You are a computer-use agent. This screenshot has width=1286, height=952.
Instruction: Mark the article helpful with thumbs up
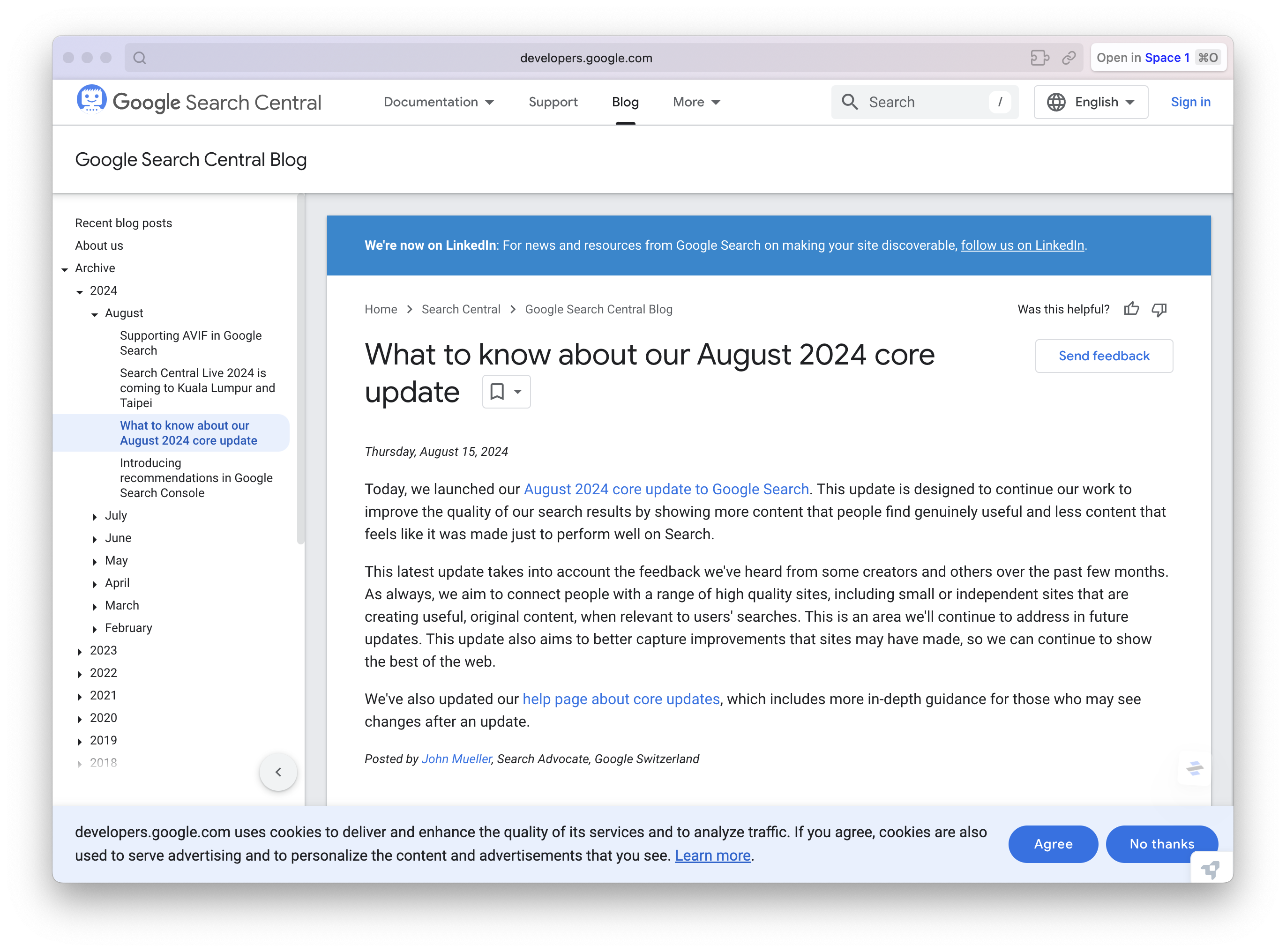point(1131,309)
